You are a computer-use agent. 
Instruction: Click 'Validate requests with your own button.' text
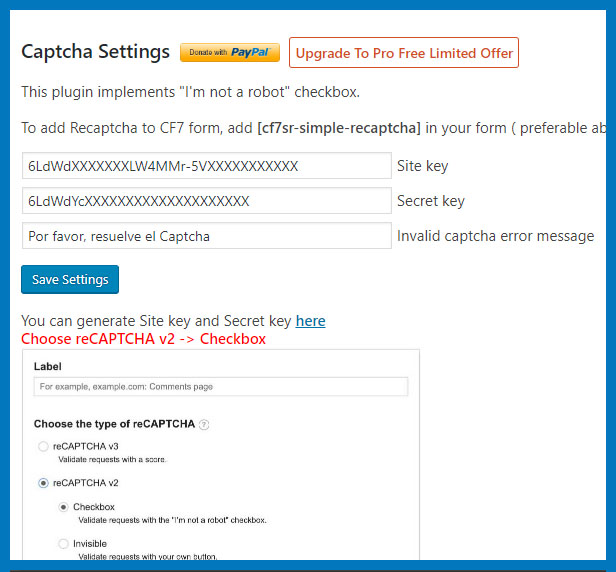147,556
